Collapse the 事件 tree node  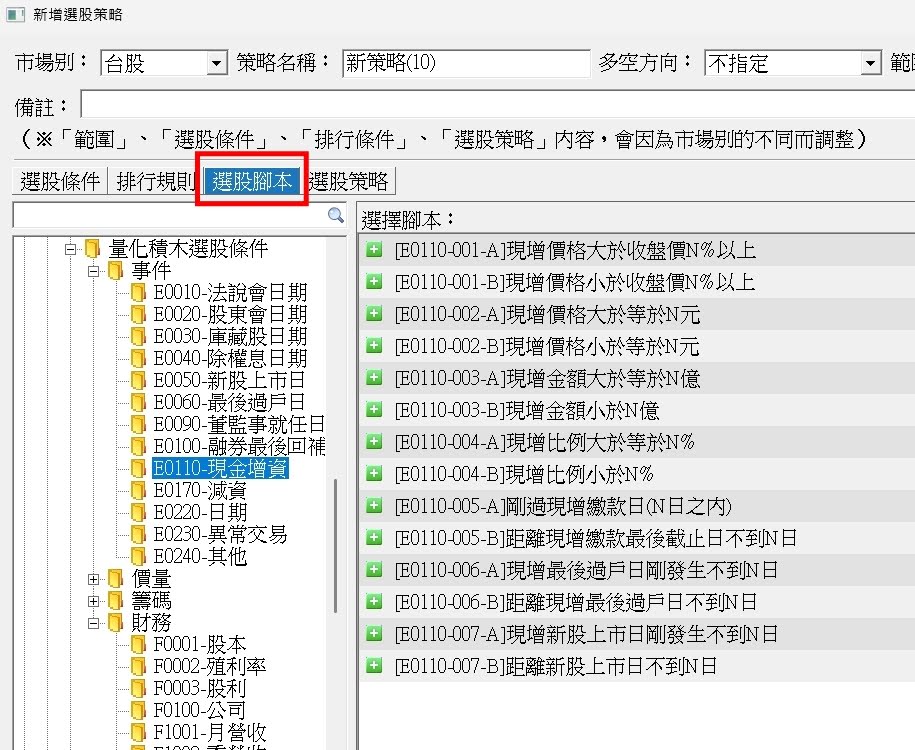point(94,271)
